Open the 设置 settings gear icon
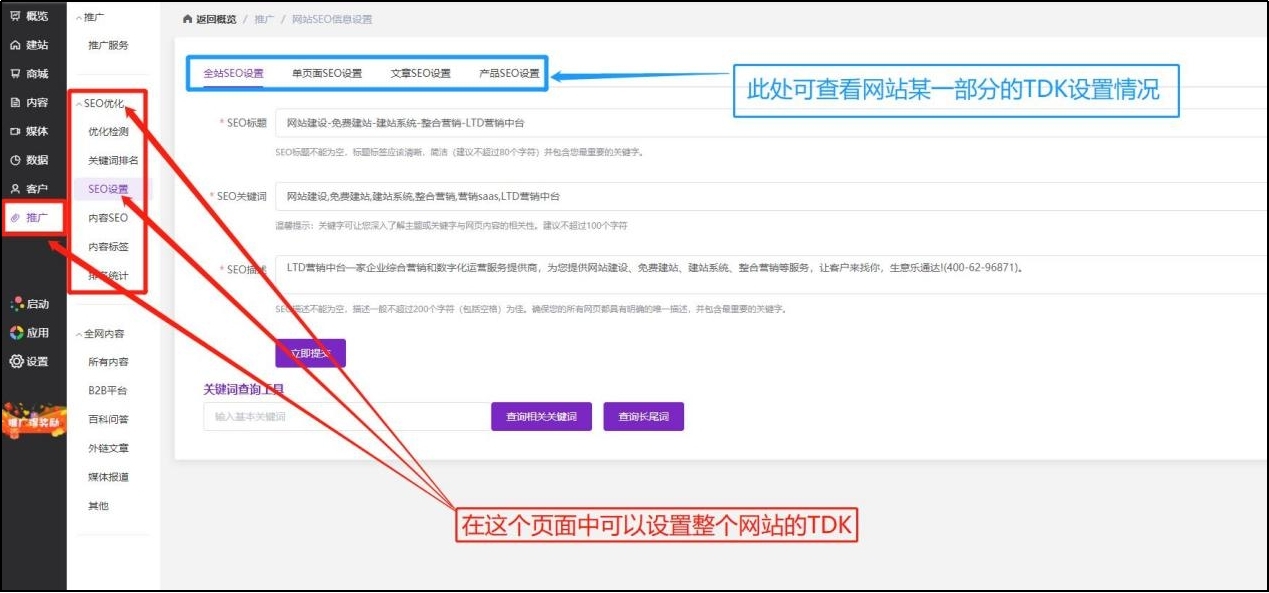Screen dimensions: 1269x593 15,362
